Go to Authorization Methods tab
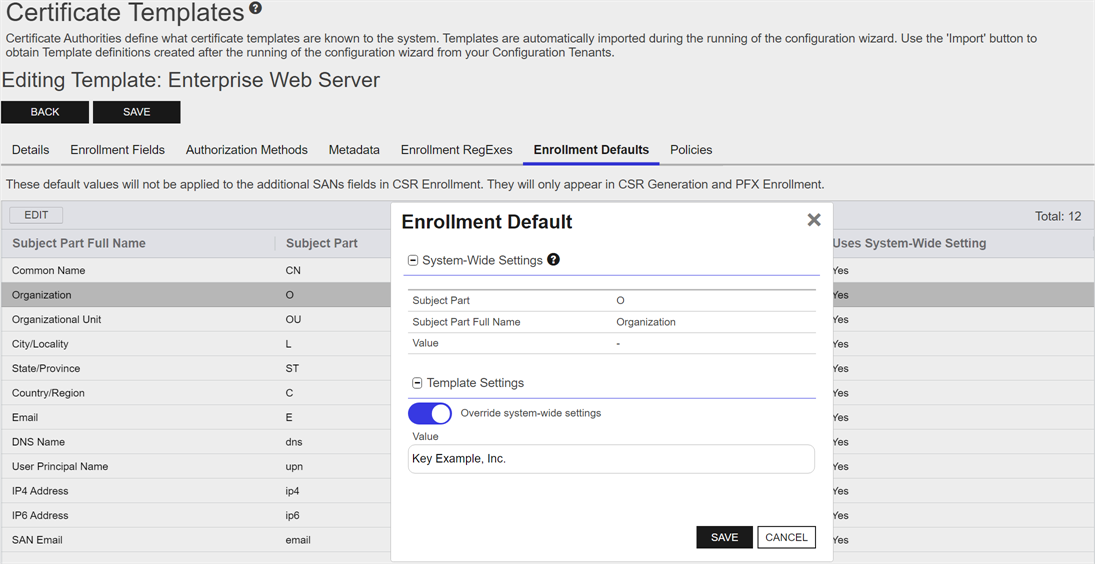The width and height of the screenshot is (1095, 564). [x=246, y=150]
